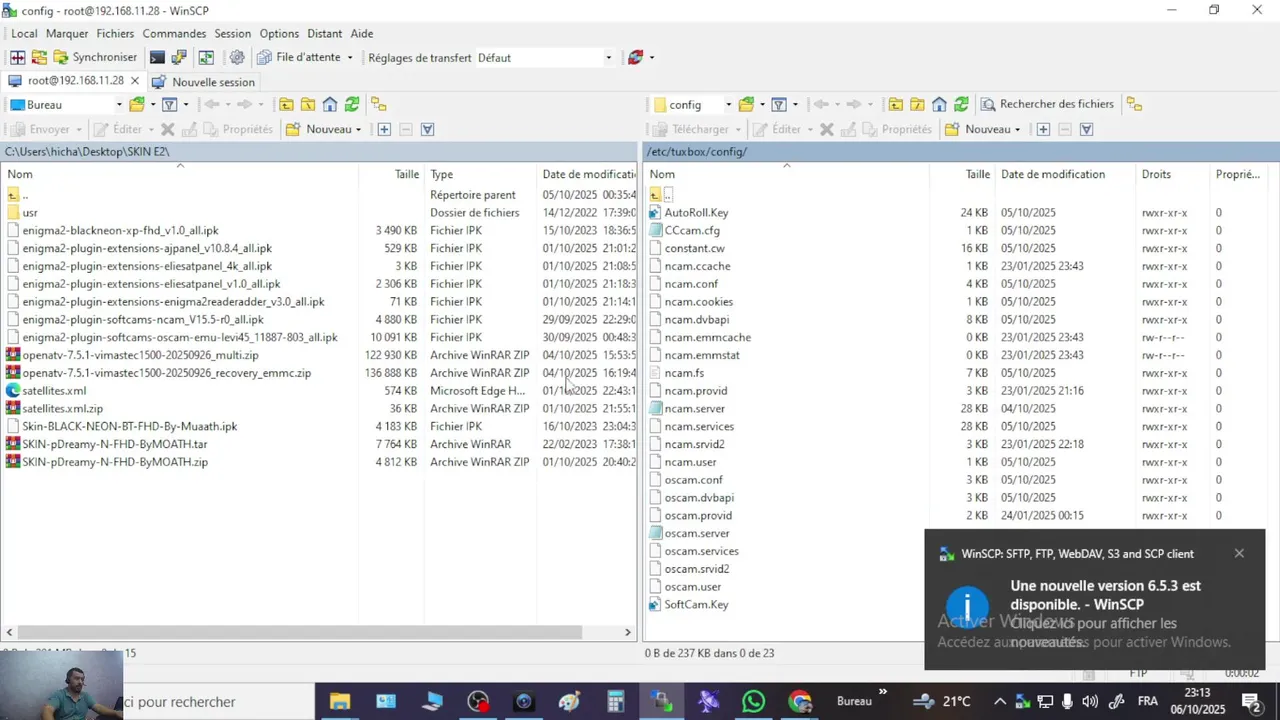
Task: Toggle remote directory tree icon
Action: [x=1134, y=104]
